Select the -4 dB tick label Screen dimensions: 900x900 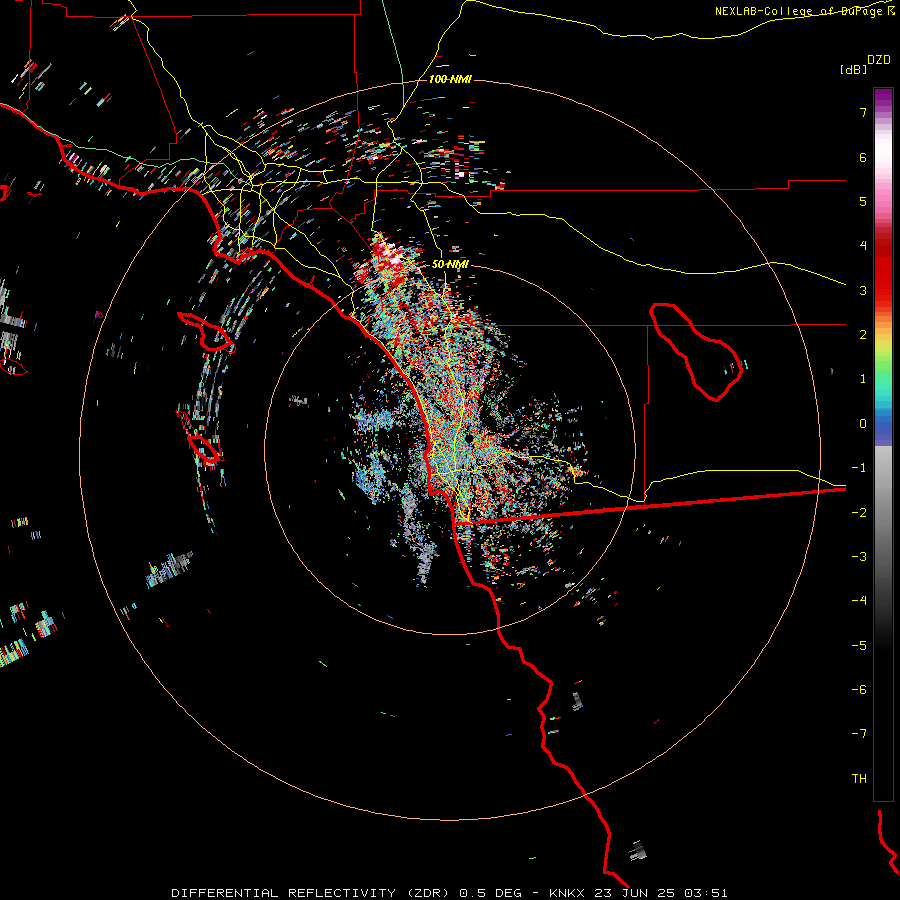pyautogui.click(x=859, y=601)
